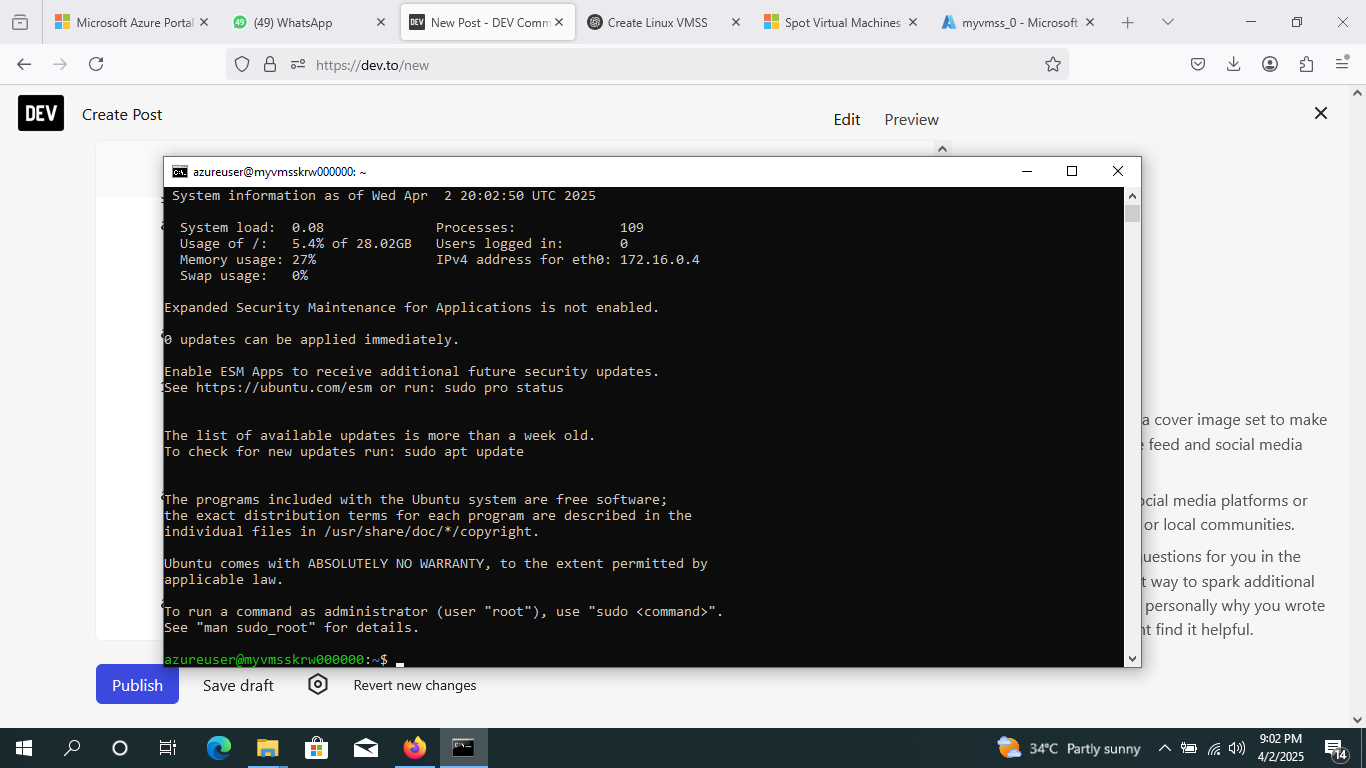Open the Firefox extensions icon

tap(1306, 64)
